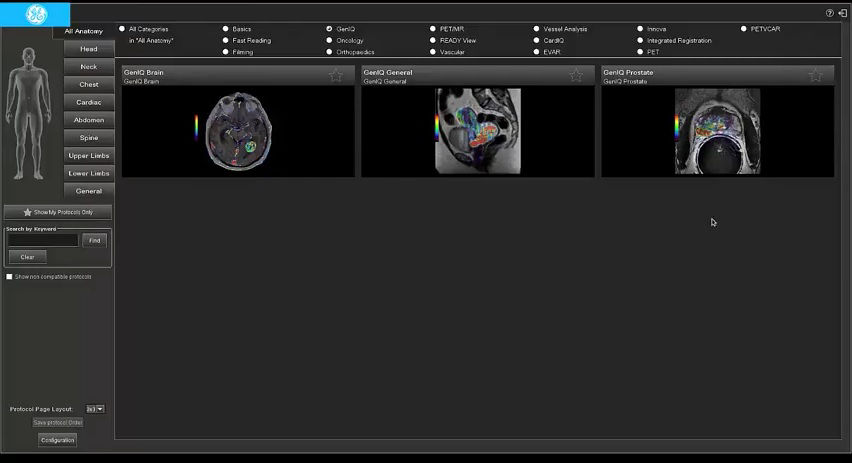The height and width of the screenshot is (463, 852).
Task: Click the exit/logout icon
Action: 842,13
